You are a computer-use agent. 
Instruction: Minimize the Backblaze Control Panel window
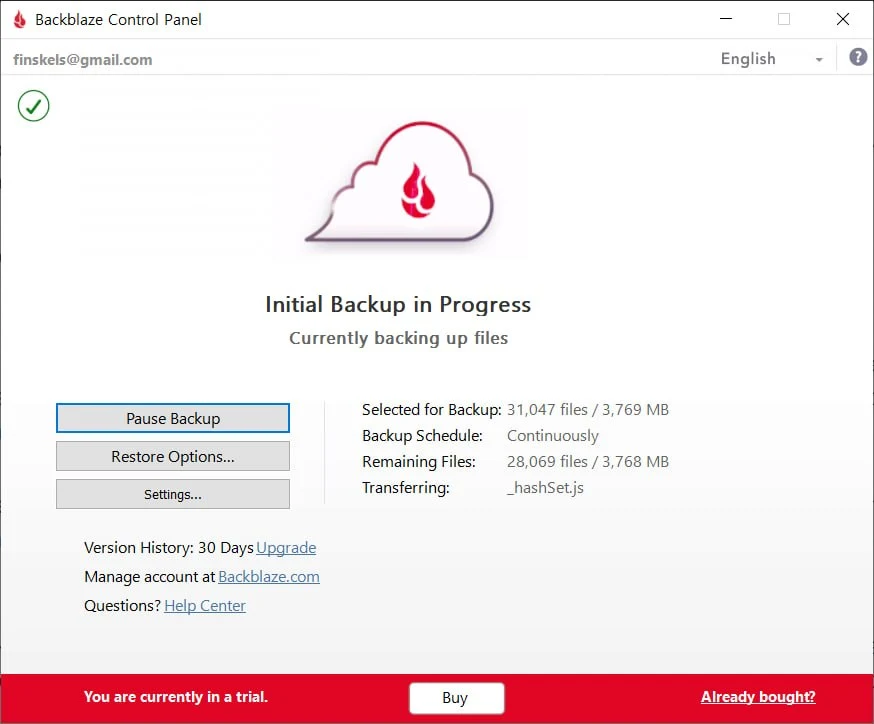tap(726, 19)
